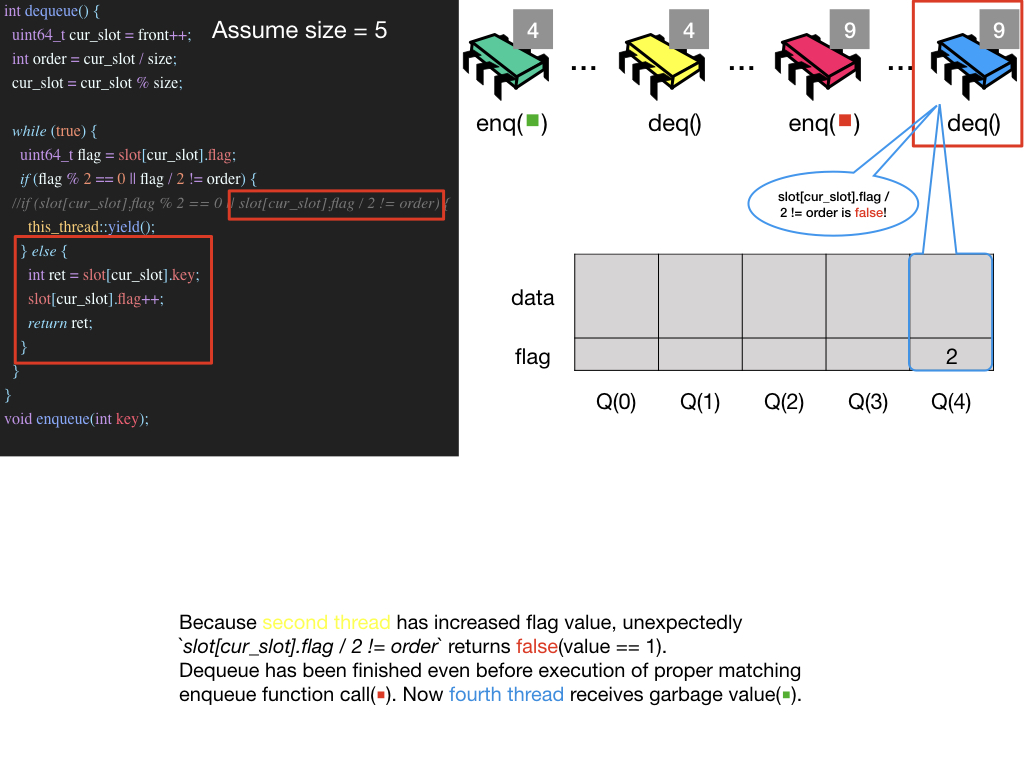Screen dimensions: 1024x768
Task: Click the Q(4) data cell
Action: [x=952, y=296]
